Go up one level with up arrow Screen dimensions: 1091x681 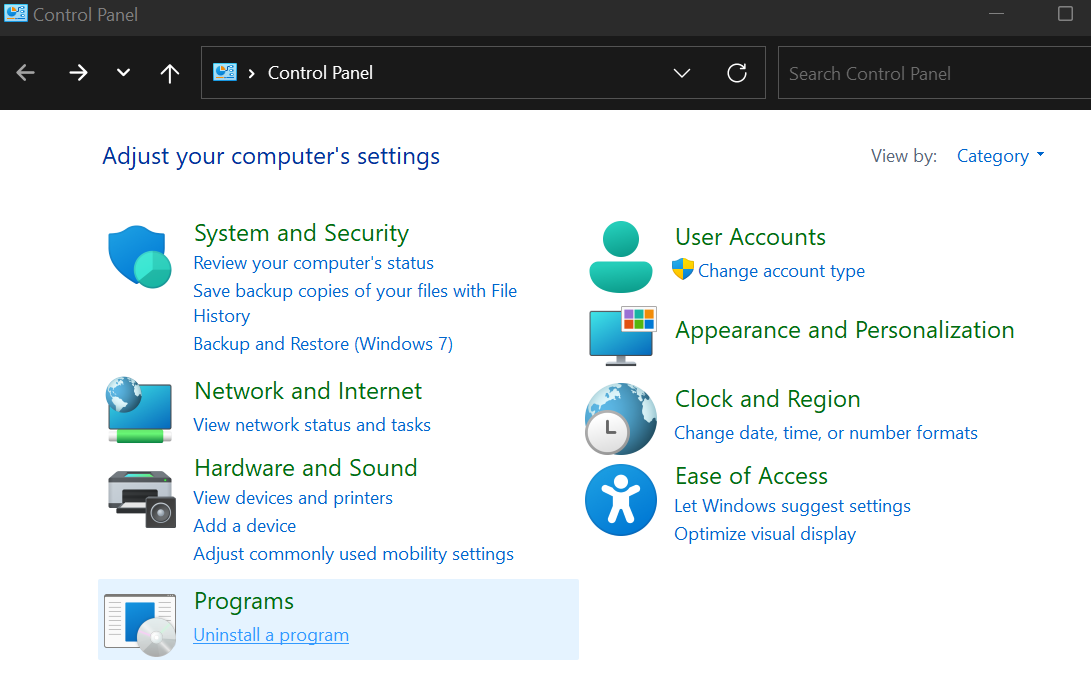pyautogui.click(x=170, y=73)
